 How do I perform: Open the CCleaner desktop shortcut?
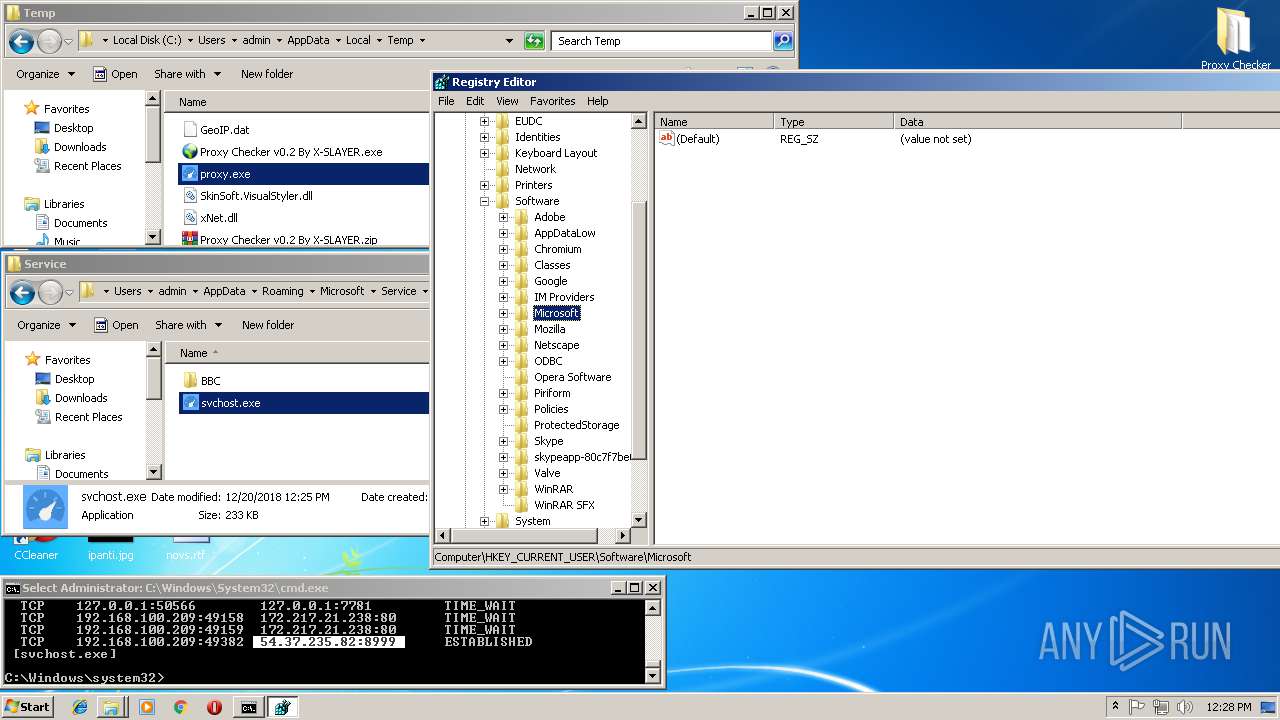[36, 548]
